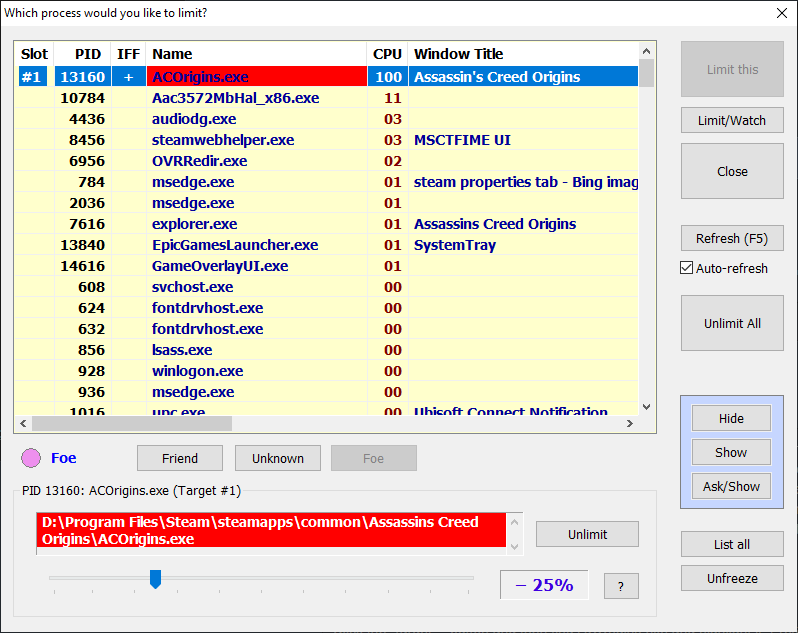The image size is (798, 633).
Task: Click the -25% limit value box
Action: pyautogui.click(x=544, y=585)
